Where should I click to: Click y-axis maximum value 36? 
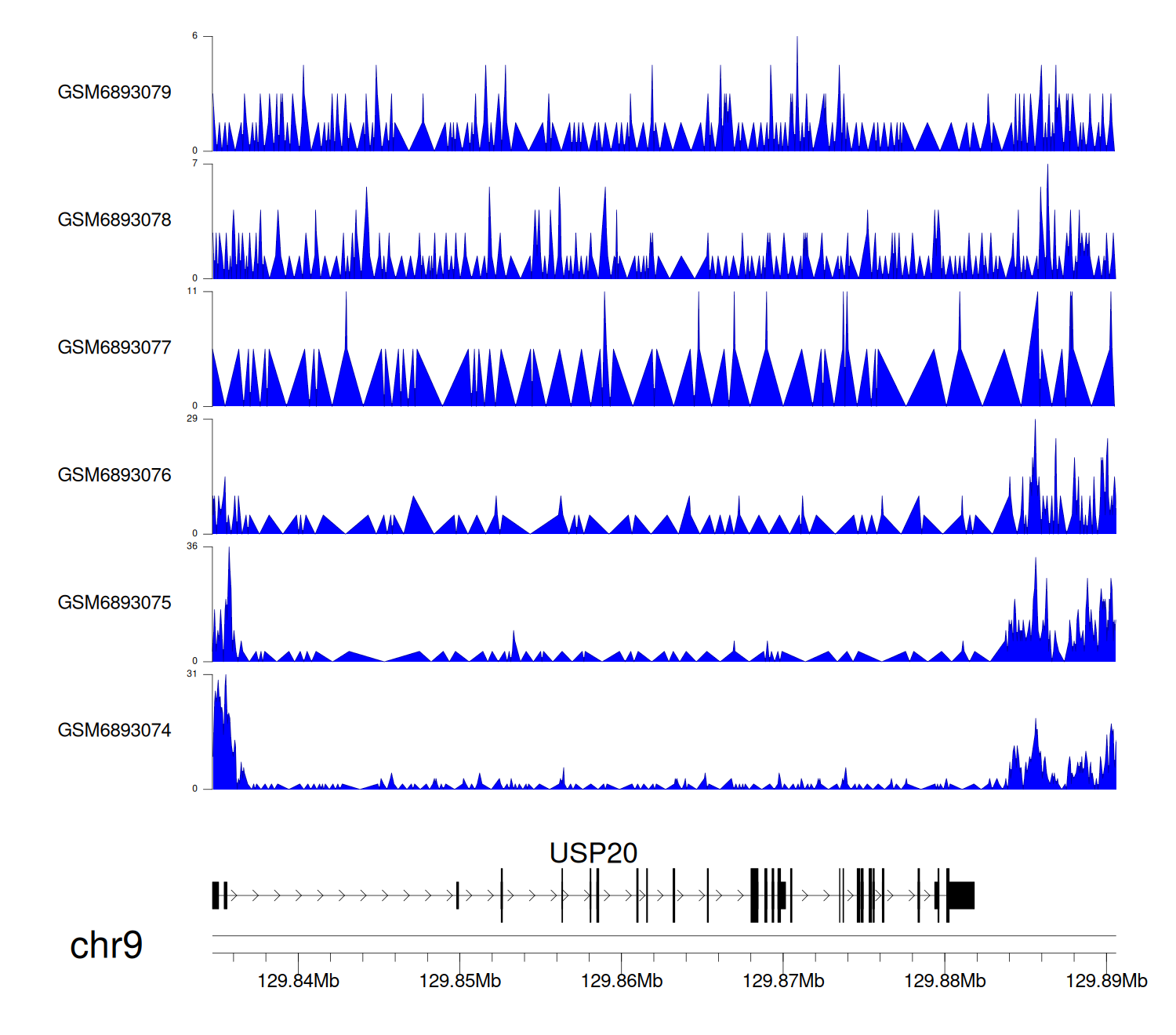[x=192, y=547]
